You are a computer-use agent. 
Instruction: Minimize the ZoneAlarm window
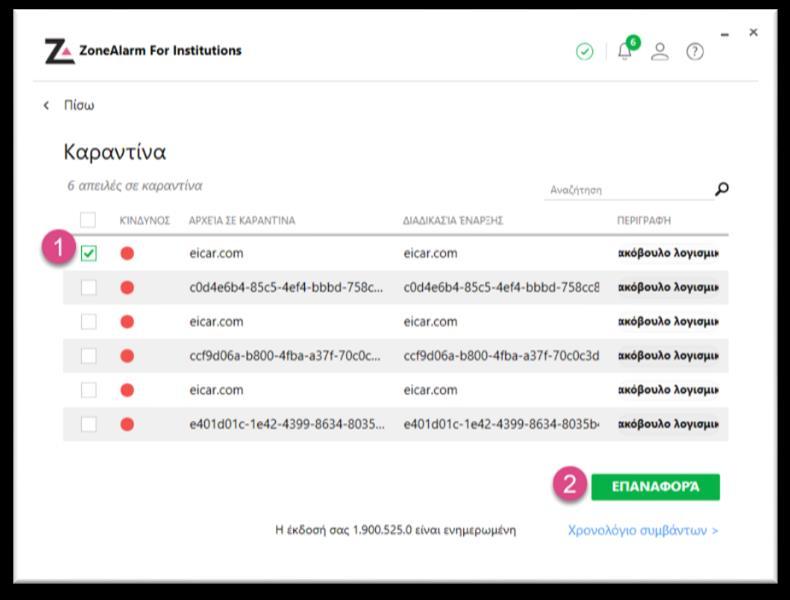coord(725,35)
